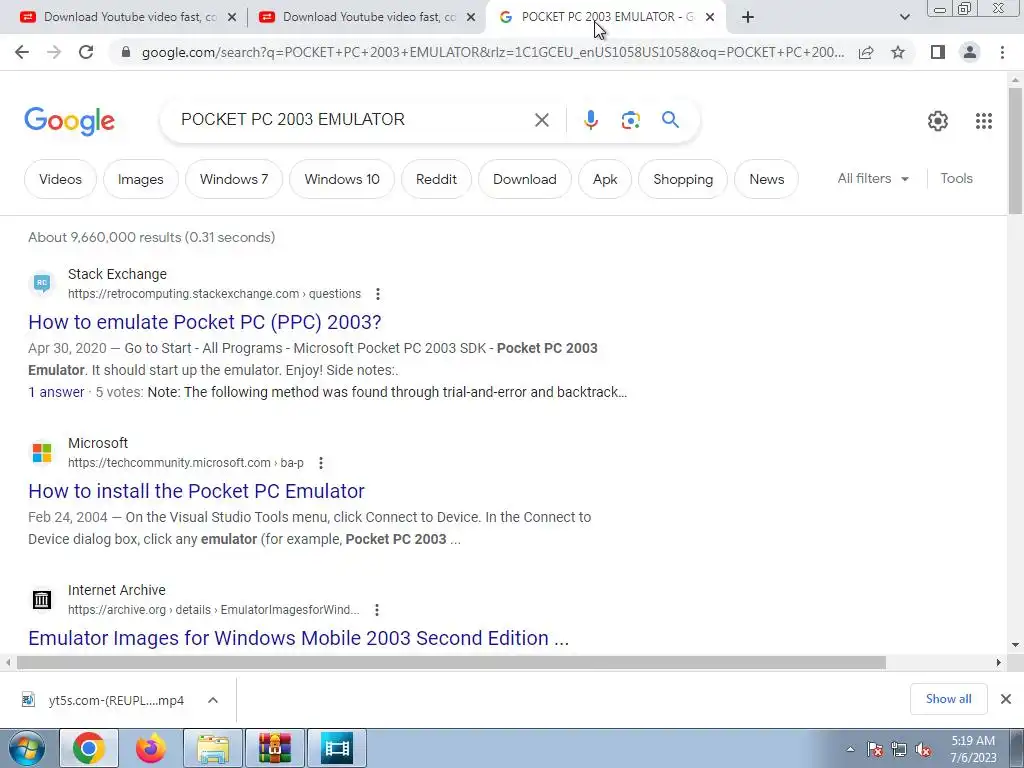This screenshot has width=1024, height=768.
Task: Filter results by Images
Action: coord(140,179)
